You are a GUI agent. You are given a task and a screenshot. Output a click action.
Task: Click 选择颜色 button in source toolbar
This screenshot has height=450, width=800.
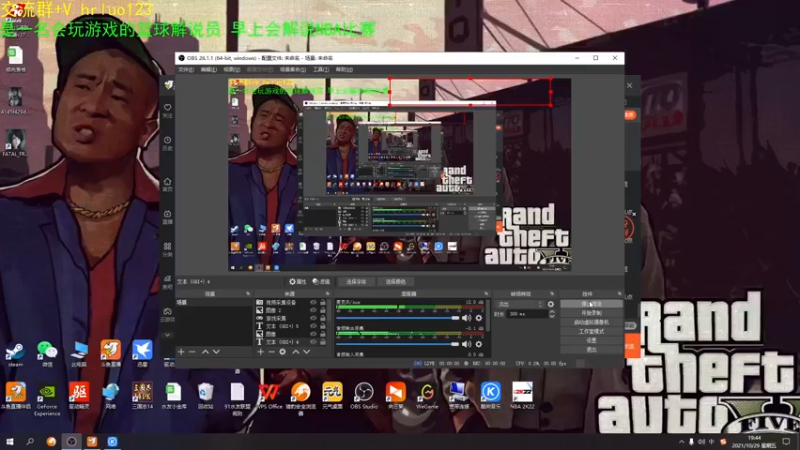(x=395, y=282)
